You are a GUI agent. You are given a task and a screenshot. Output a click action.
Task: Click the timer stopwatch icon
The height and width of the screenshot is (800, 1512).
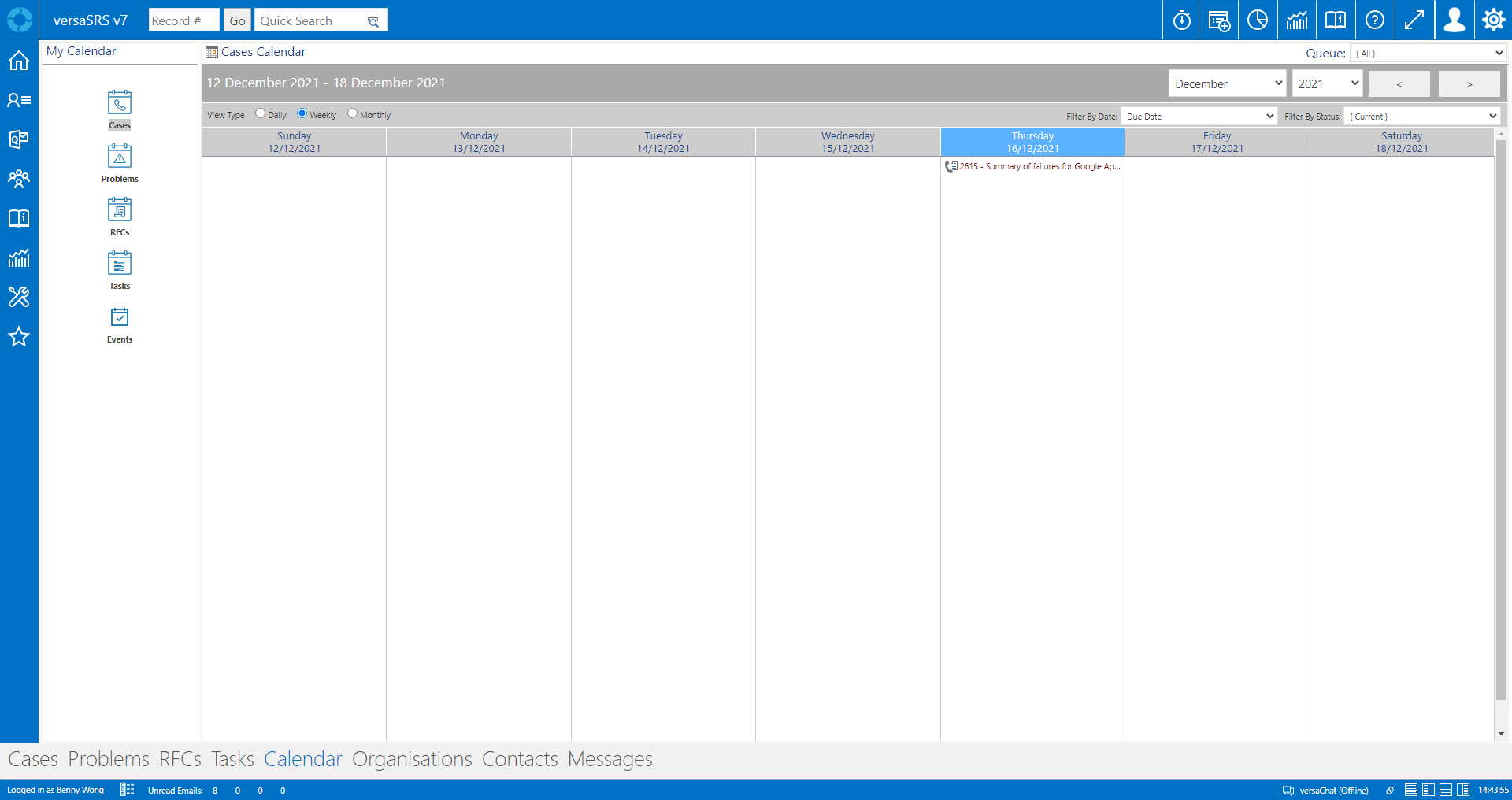point(1181,20)
